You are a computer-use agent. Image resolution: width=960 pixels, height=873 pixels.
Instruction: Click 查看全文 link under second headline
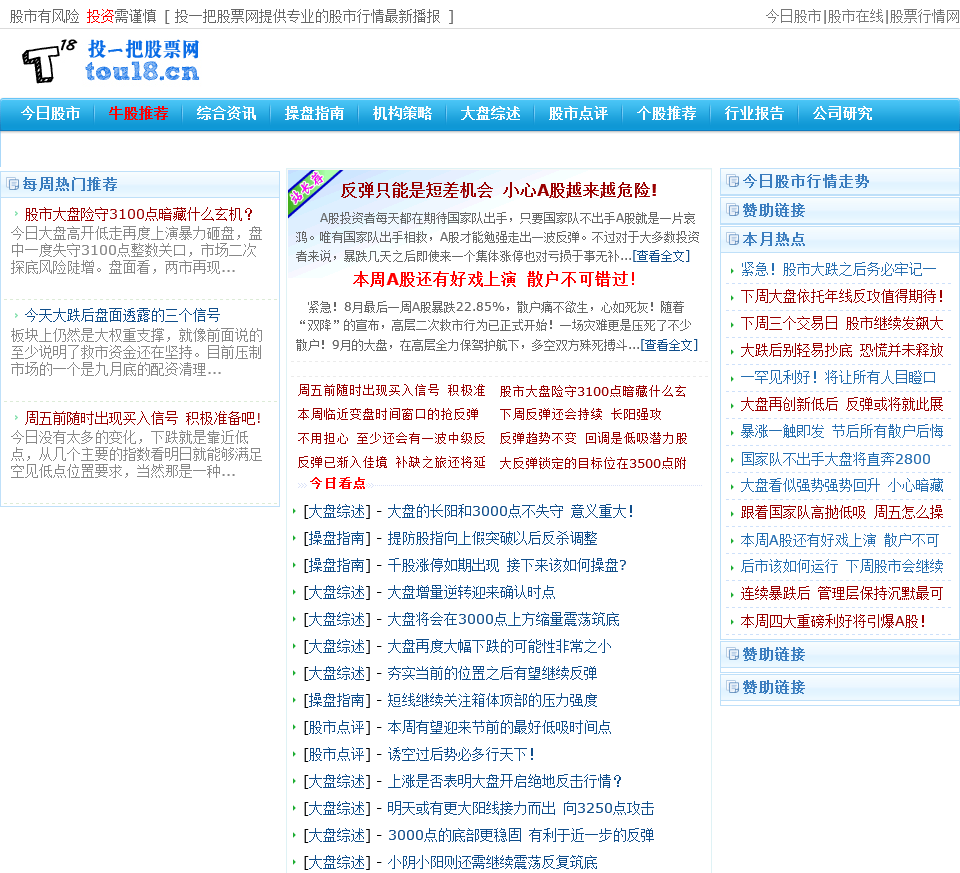click(669, 345)
